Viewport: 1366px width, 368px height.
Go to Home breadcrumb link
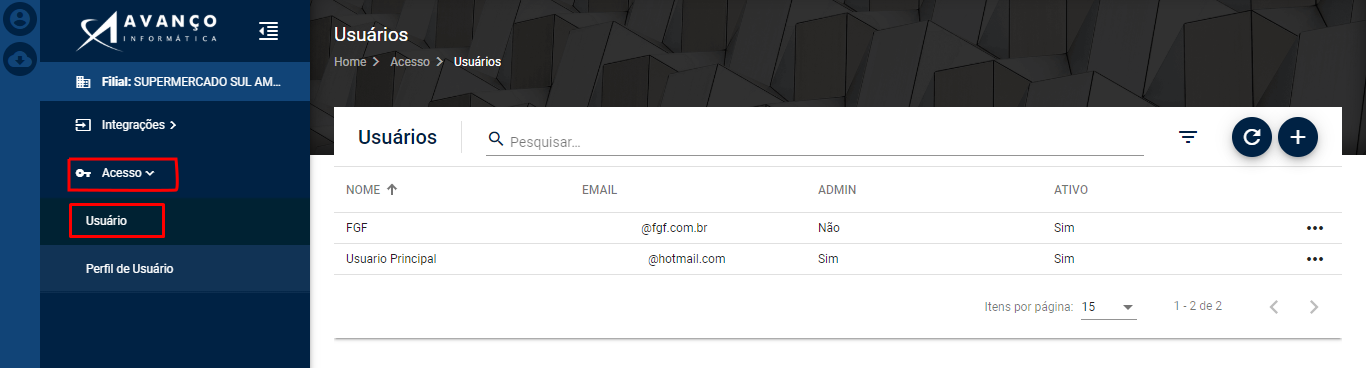pos(350,62)
